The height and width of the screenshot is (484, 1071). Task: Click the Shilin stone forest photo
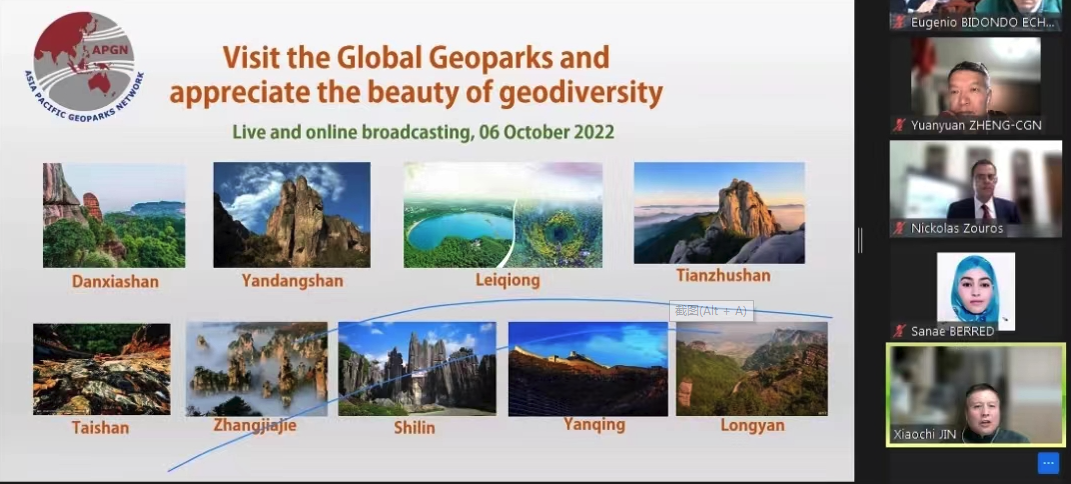416,368
